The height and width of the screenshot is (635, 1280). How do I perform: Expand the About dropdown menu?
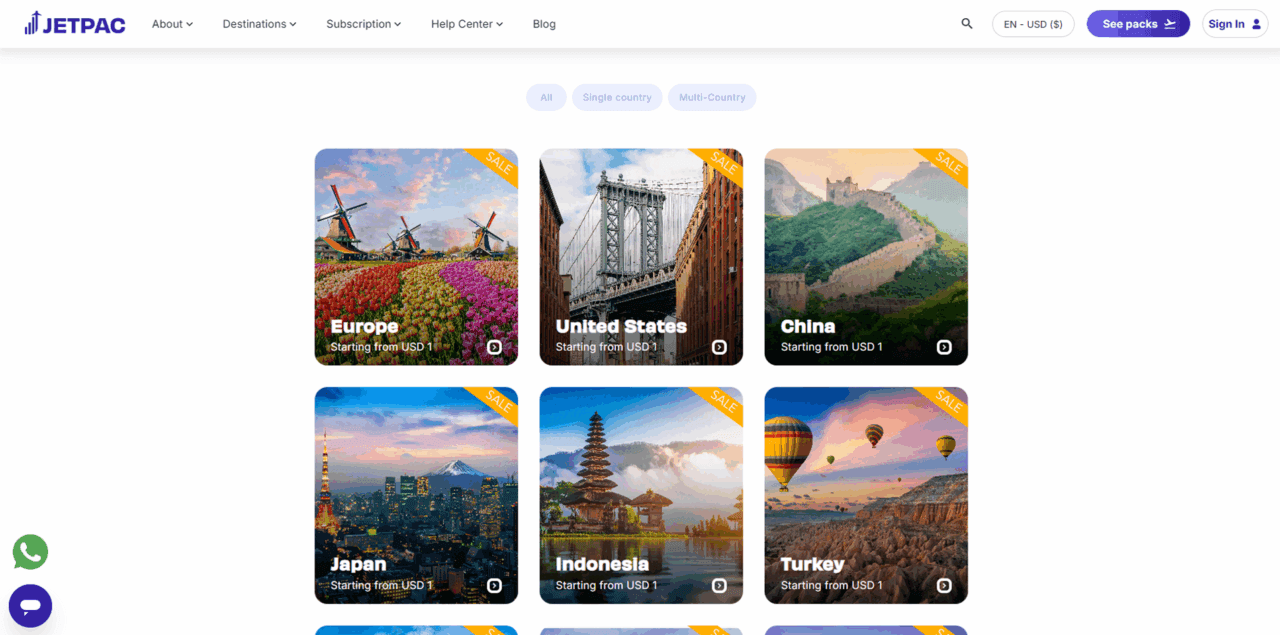pos(172,24)
